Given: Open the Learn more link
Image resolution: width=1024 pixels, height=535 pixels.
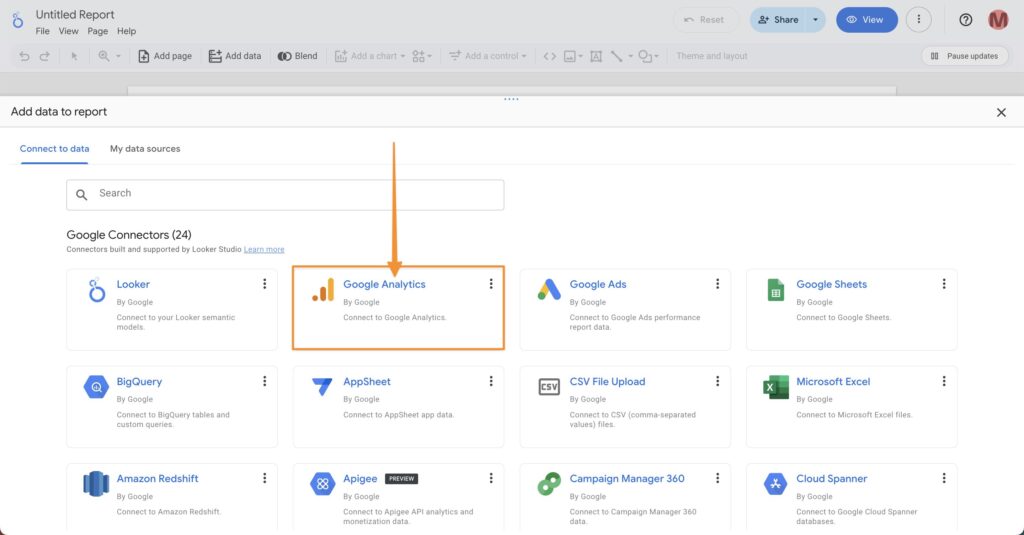Looking at the screenshot, I should (x=264, y=250).
